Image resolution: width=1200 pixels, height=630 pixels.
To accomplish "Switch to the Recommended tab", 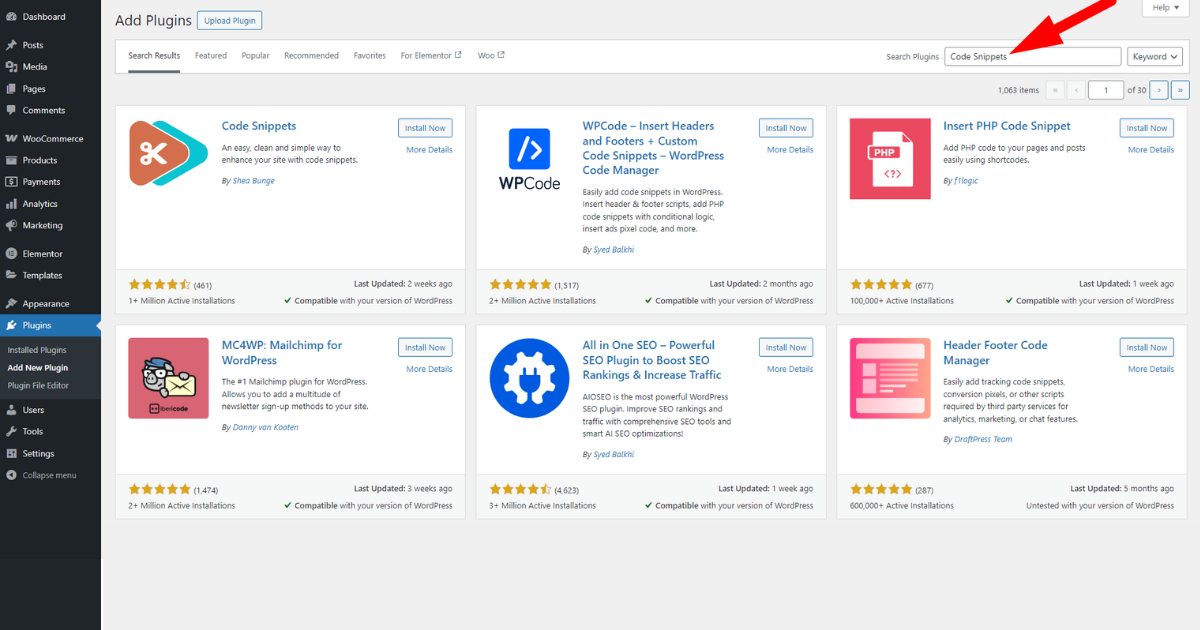I will (311, 56).
